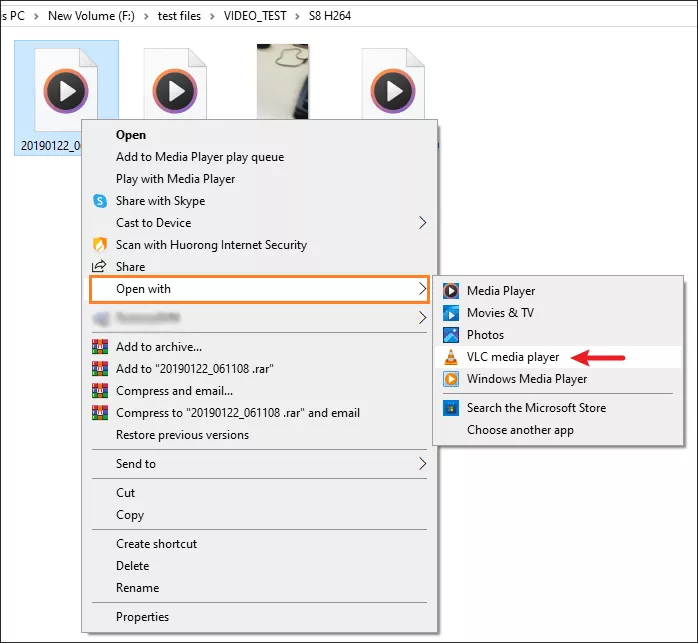Image resolution: width=698 pixels, height=643 pixels.
Task: Navigate to test files breadcrumb
Action: 179,16
